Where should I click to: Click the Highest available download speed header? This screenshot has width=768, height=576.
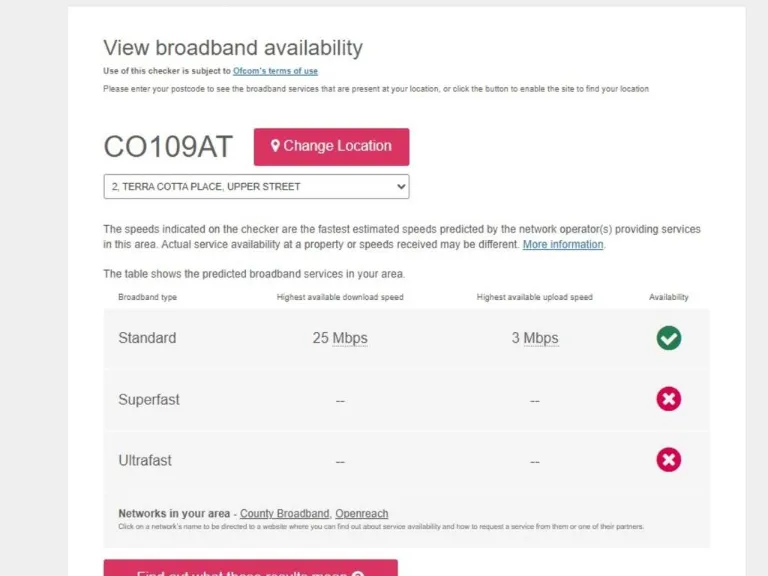pyautogui.click(x=340, y=297)
